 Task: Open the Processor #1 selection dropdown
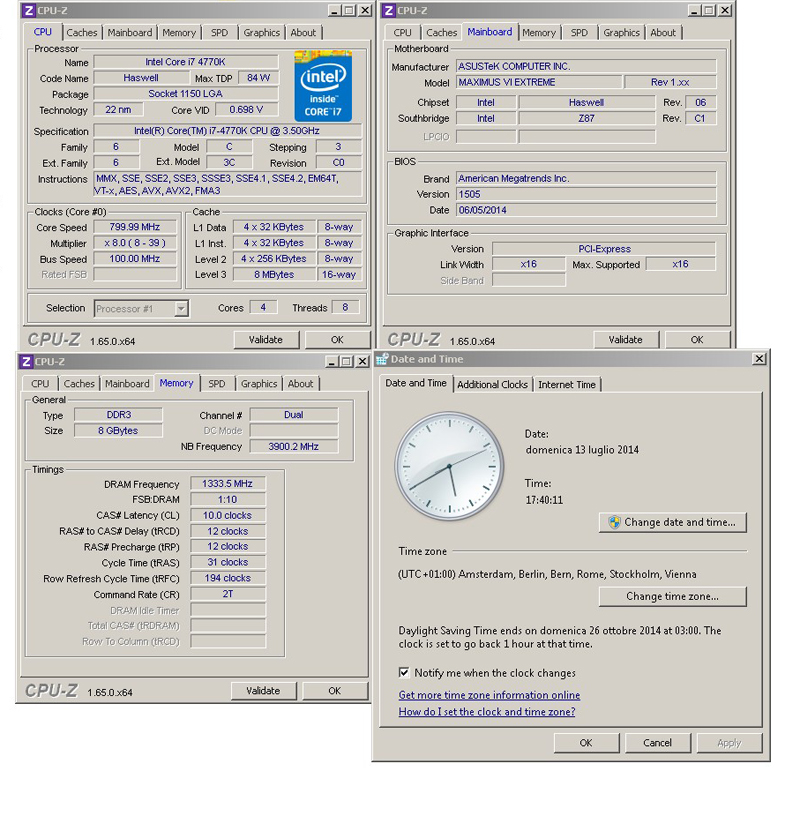pyautogui.click(x=141, y=309)
